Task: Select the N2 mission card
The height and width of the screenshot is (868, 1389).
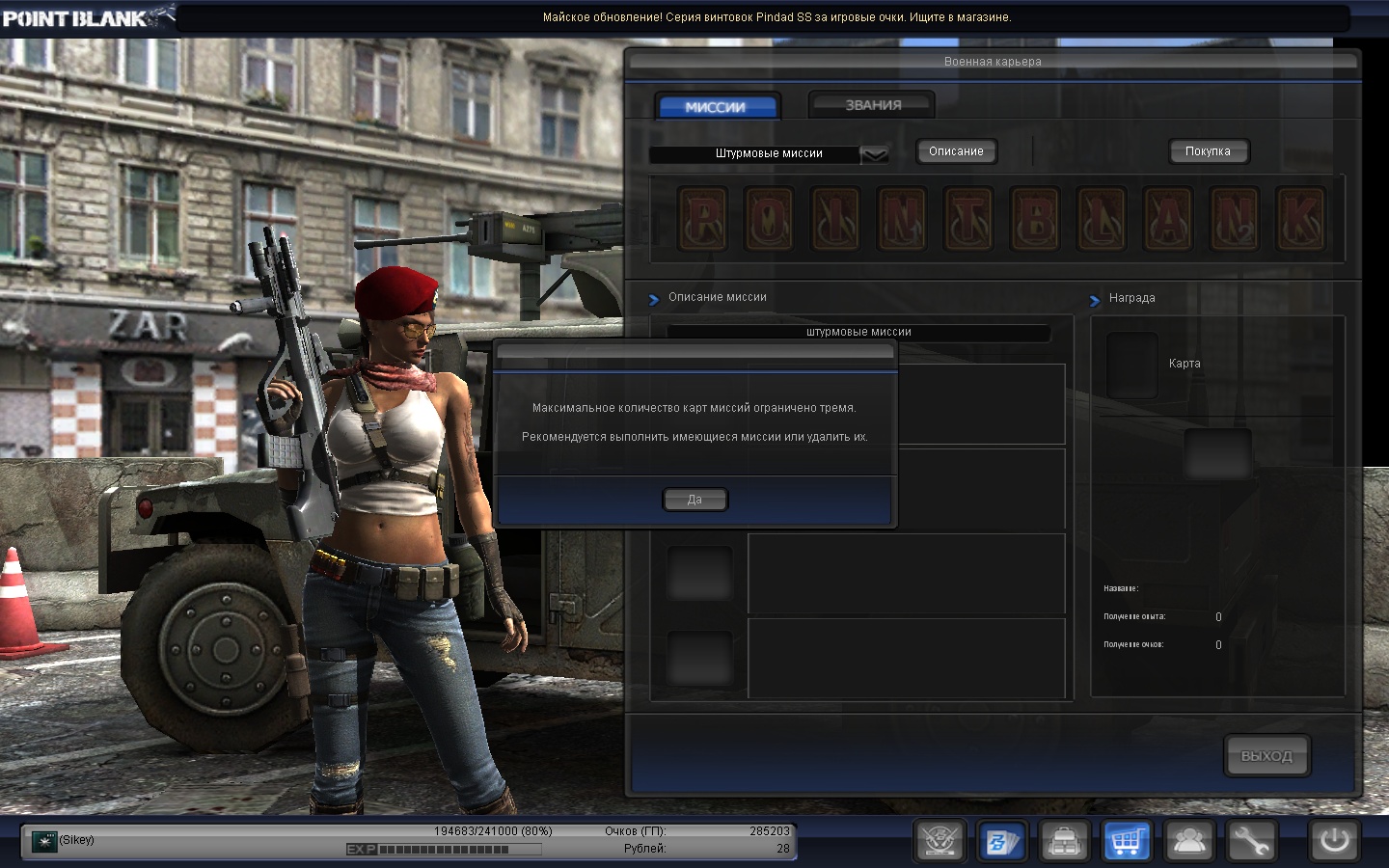Action: pyautogui.click(x=1234, y=219)
